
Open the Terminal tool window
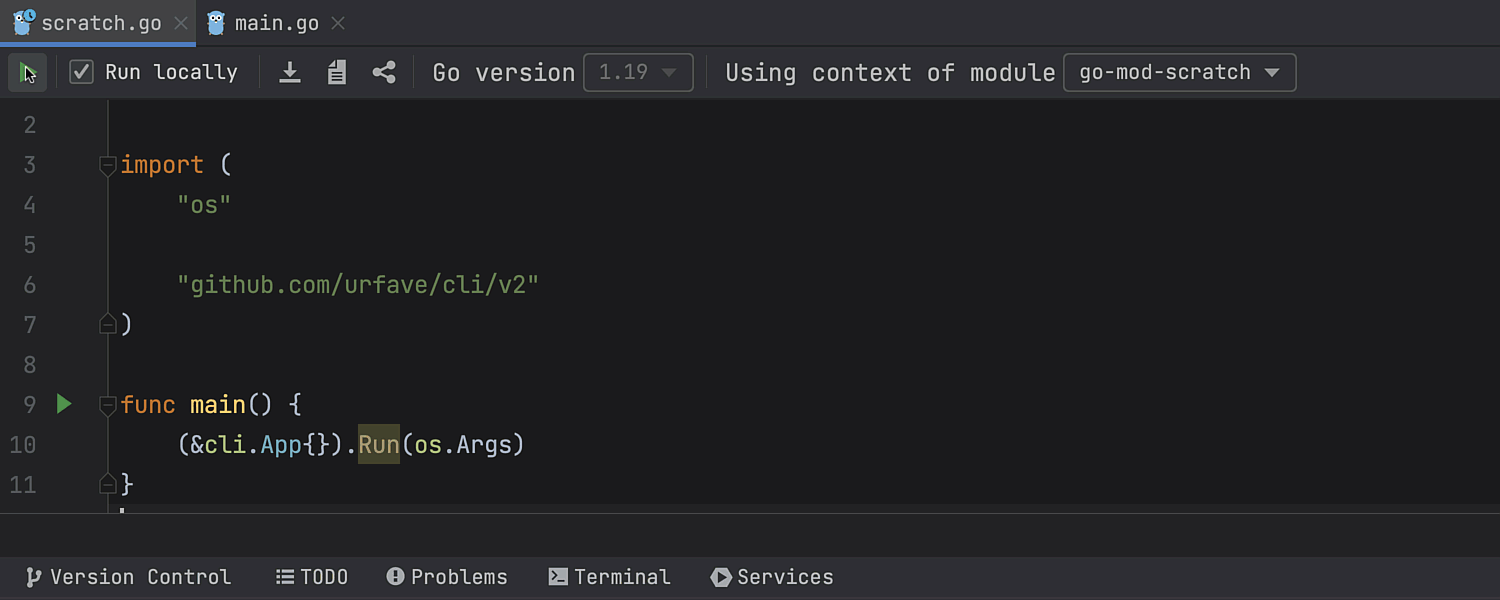(610, 577)
